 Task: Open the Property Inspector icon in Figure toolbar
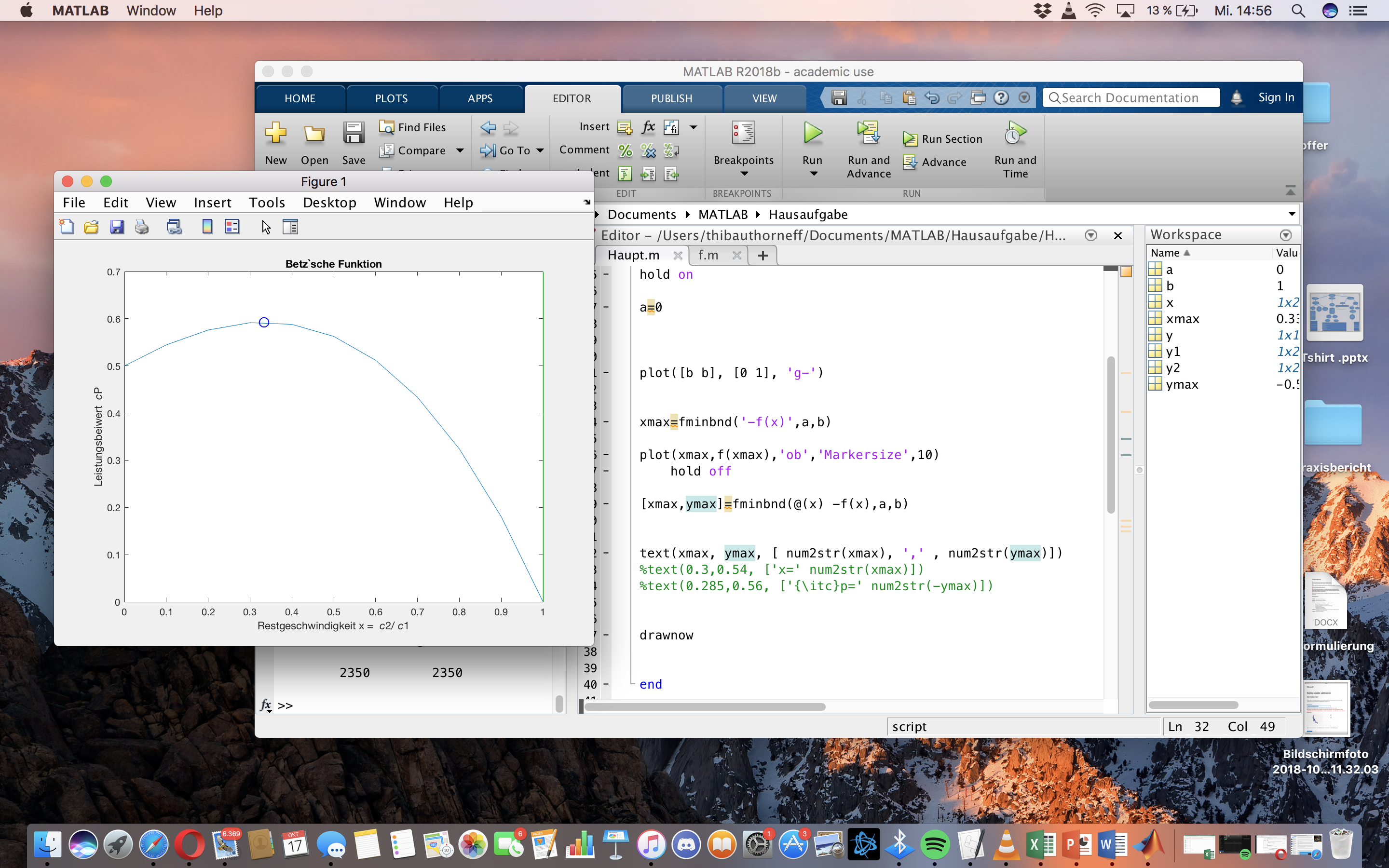[x=290, y=227]
